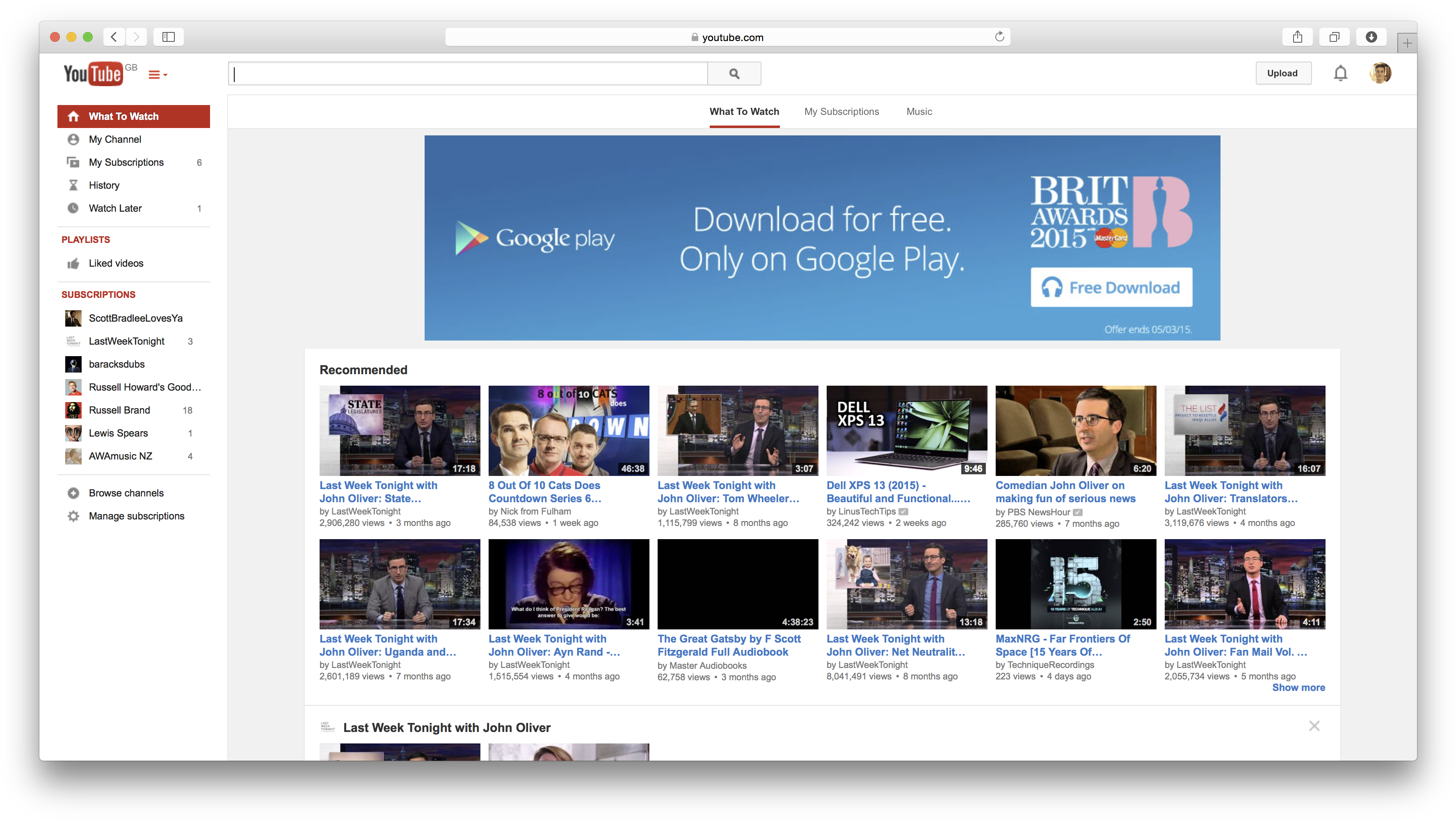Click the Google Play logo in banner
The height and width of the screenshot is (821, 1456).
(x=535, y=238)
